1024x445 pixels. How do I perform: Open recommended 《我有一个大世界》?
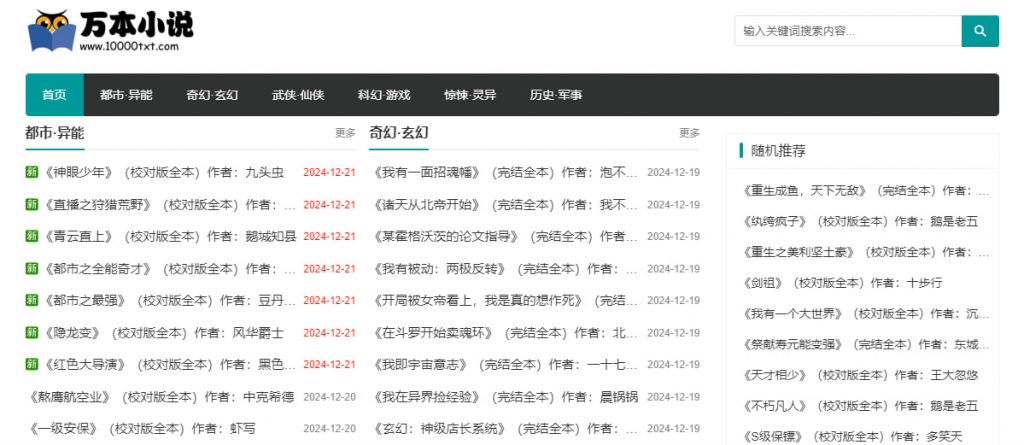pos(865,314)
